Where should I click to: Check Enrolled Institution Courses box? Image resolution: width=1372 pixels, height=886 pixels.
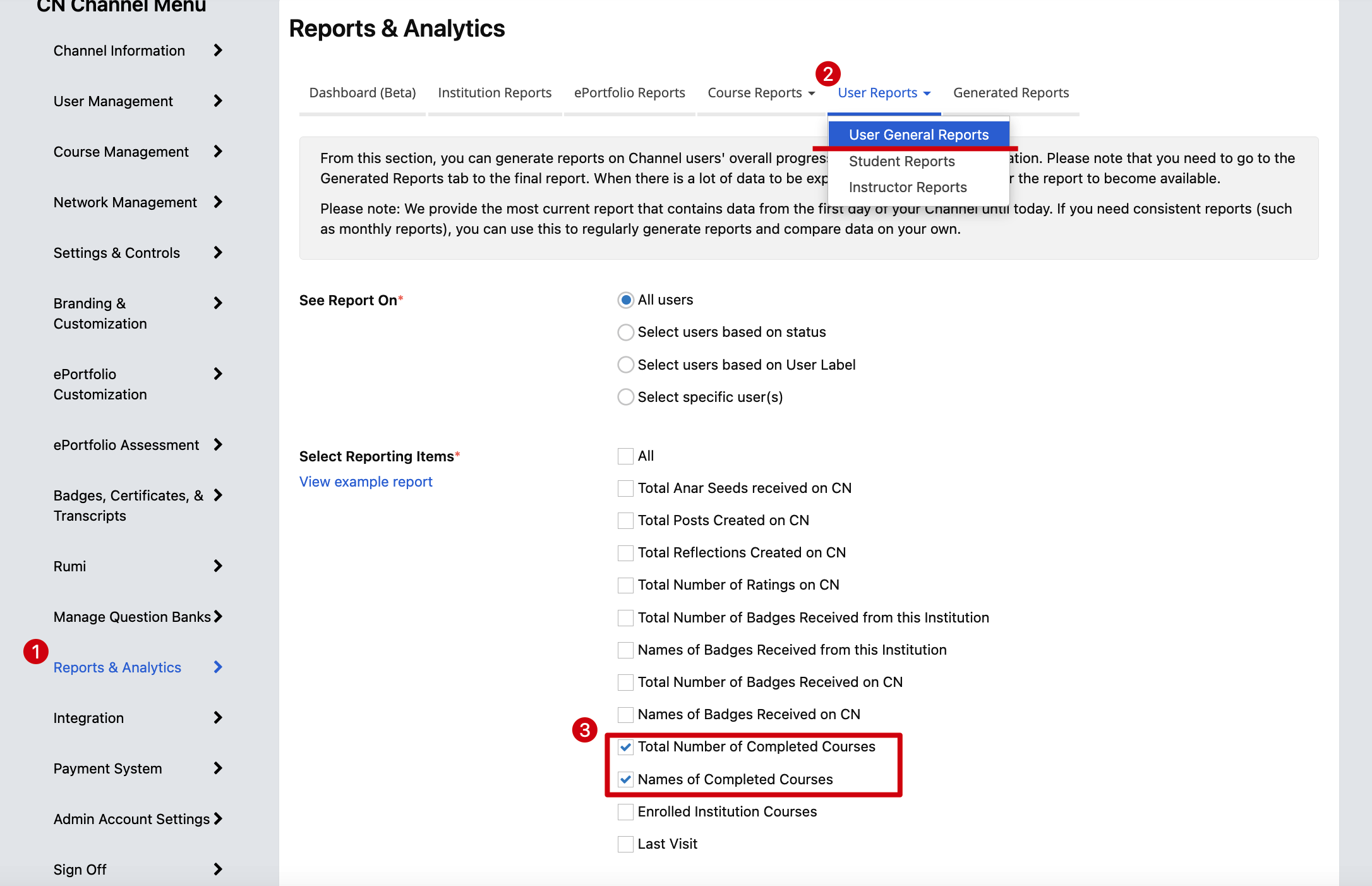[x=625, y=812]
